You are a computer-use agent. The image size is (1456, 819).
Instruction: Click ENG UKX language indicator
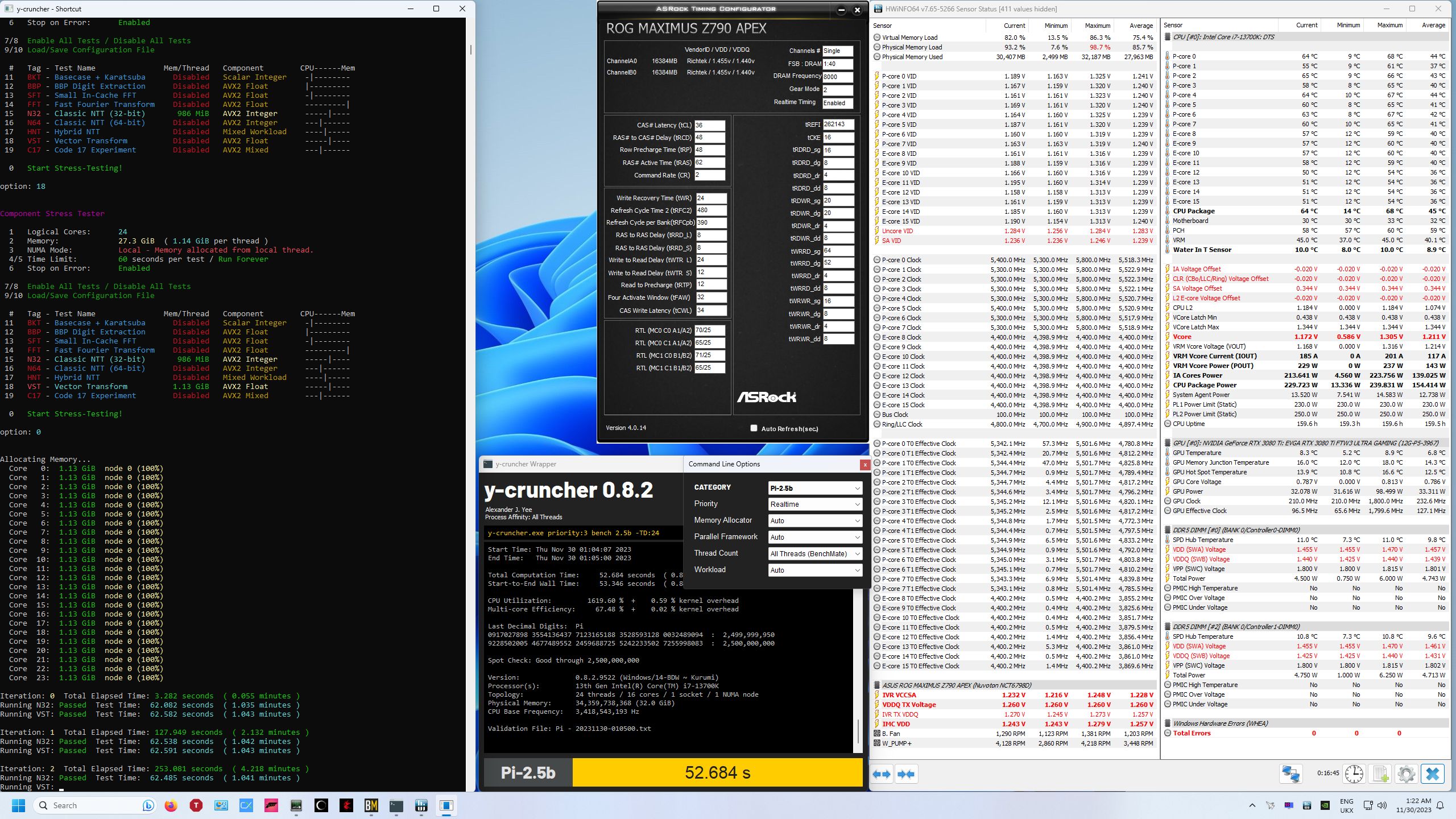coord(1346,805)
